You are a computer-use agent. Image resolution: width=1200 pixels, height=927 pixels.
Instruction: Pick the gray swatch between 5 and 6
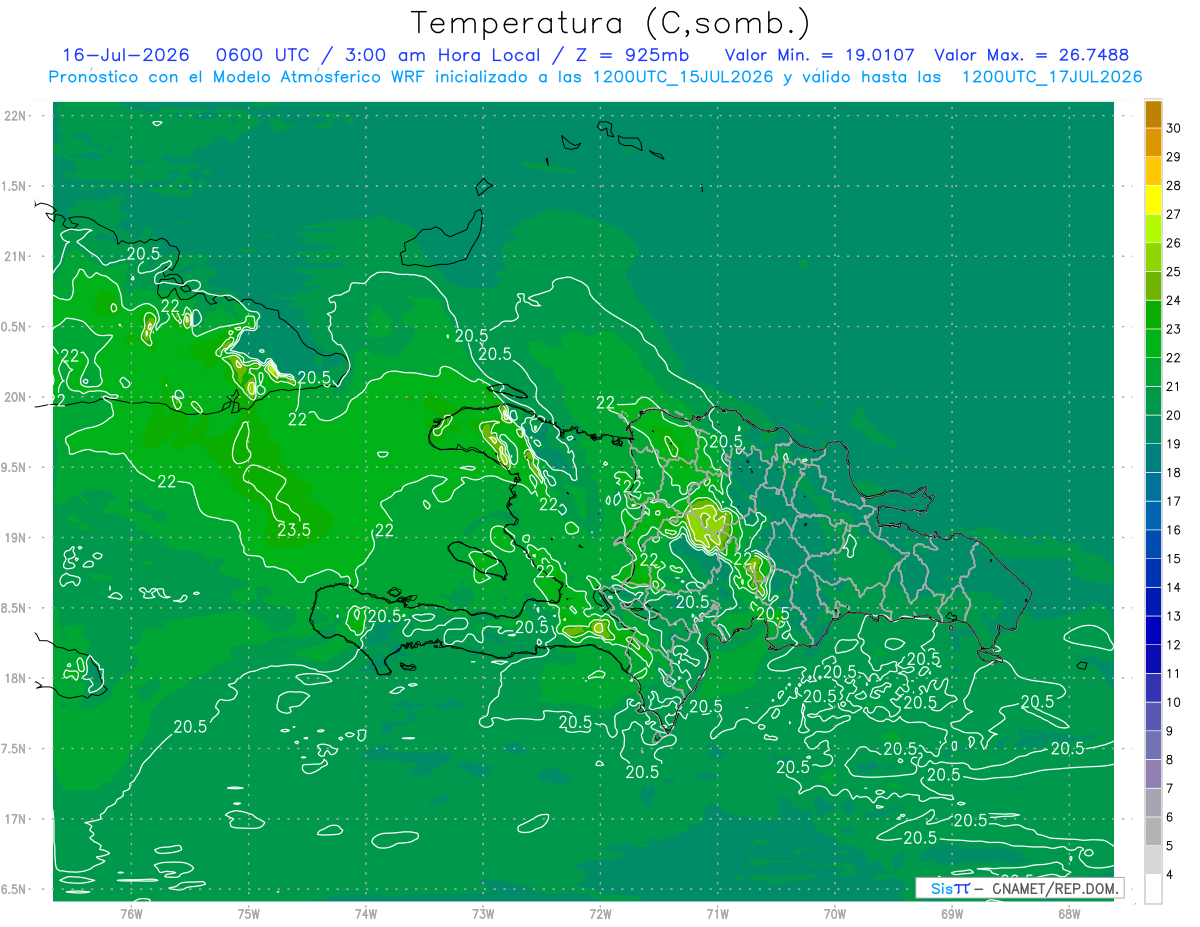click(1153, 831)
